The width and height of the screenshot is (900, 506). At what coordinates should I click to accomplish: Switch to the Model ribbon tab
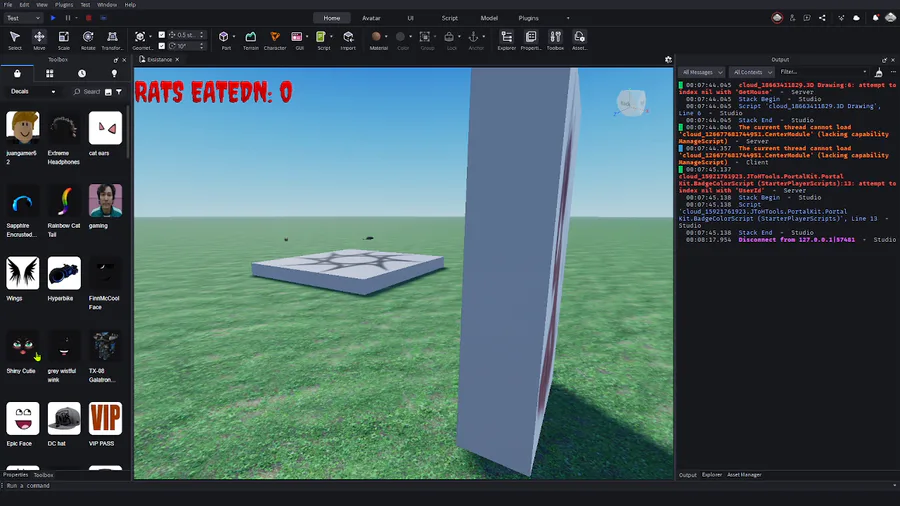point(489,18)
